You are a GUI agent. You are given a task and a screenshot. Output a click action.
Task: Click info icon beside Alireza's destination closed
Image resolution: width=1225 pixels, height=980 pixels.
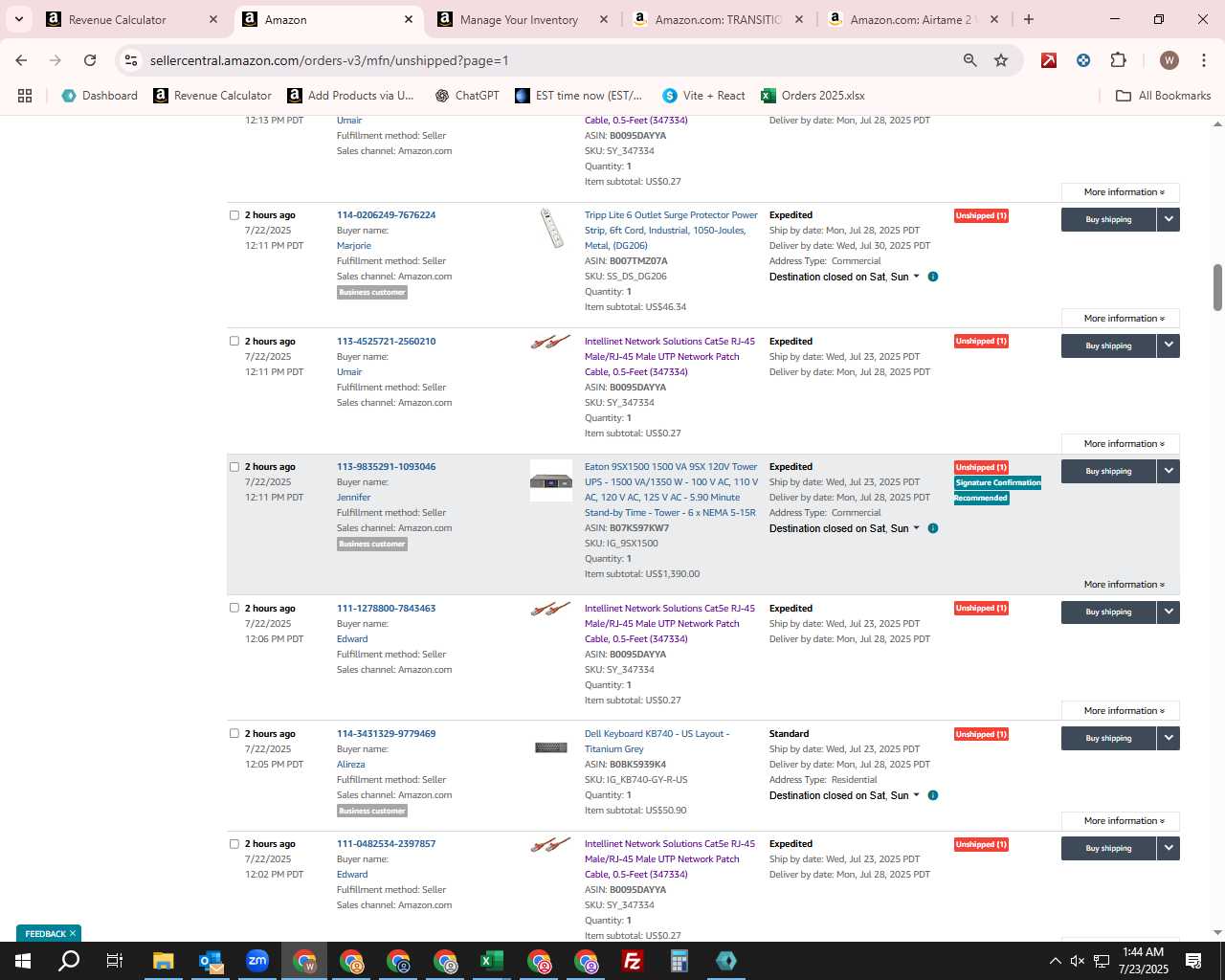coord(933,795)
